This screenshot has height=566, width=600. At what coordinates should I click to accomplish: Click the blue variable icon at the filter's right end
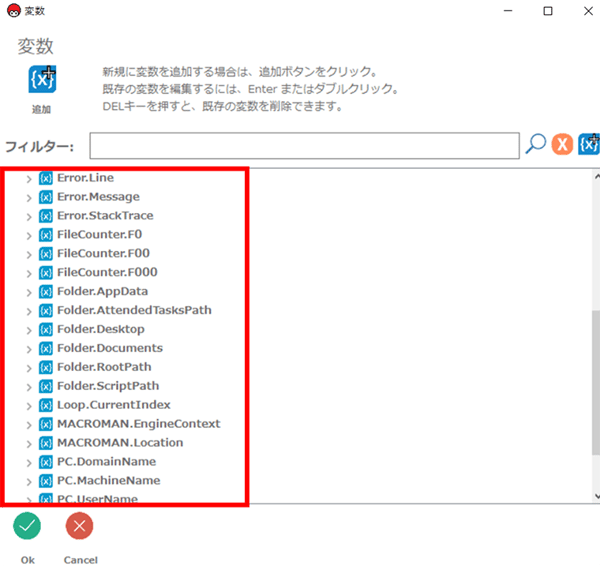pyautogui.click(x=589, y=144)
